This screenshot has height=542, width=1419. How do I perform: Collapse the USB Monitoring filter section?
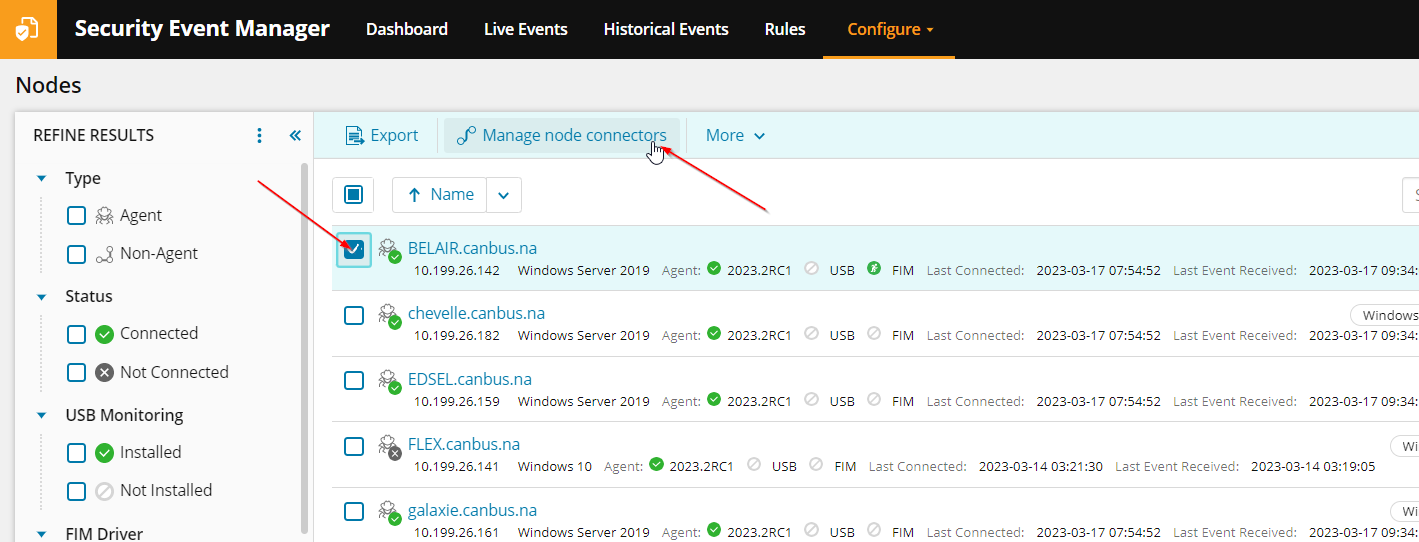pyautogui.click(x=42, y=415)
